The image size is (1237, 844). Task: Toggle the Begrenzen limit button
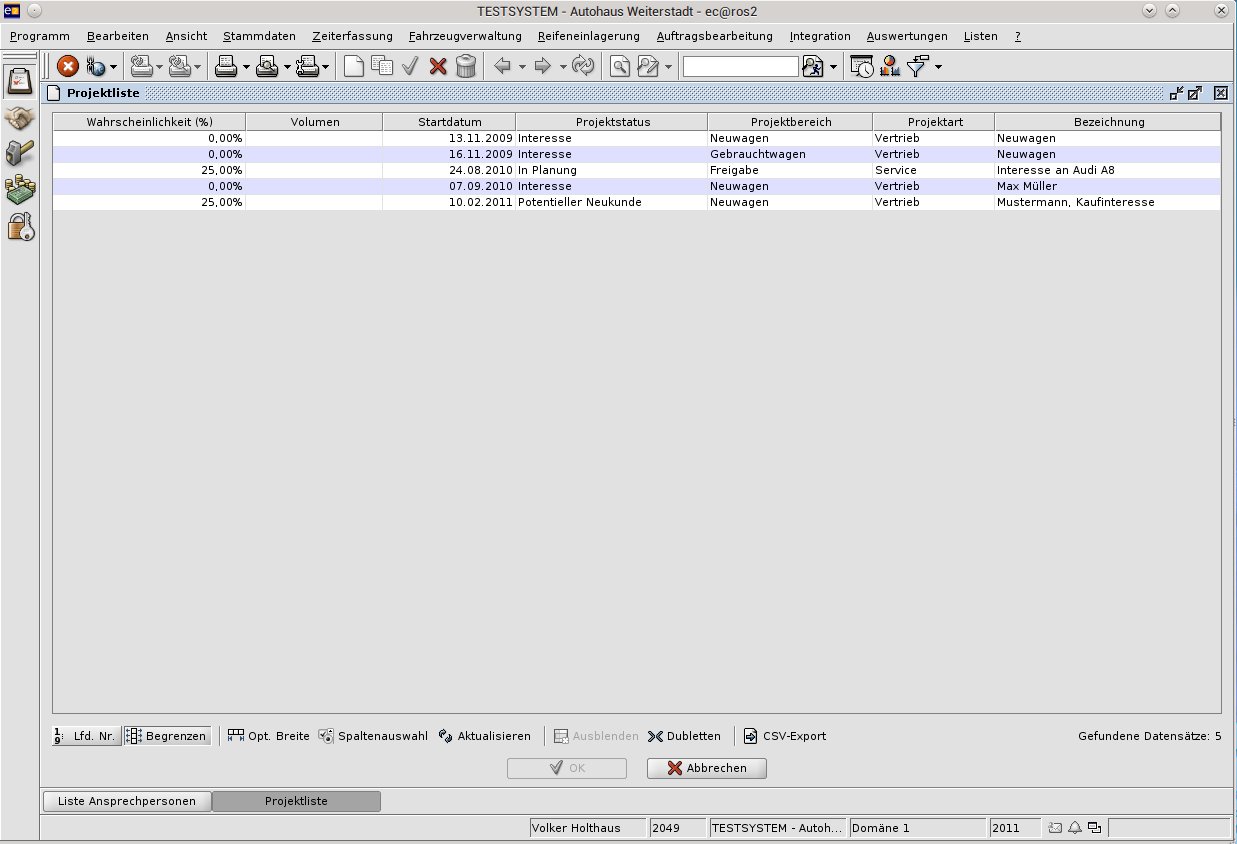[167, 736]
